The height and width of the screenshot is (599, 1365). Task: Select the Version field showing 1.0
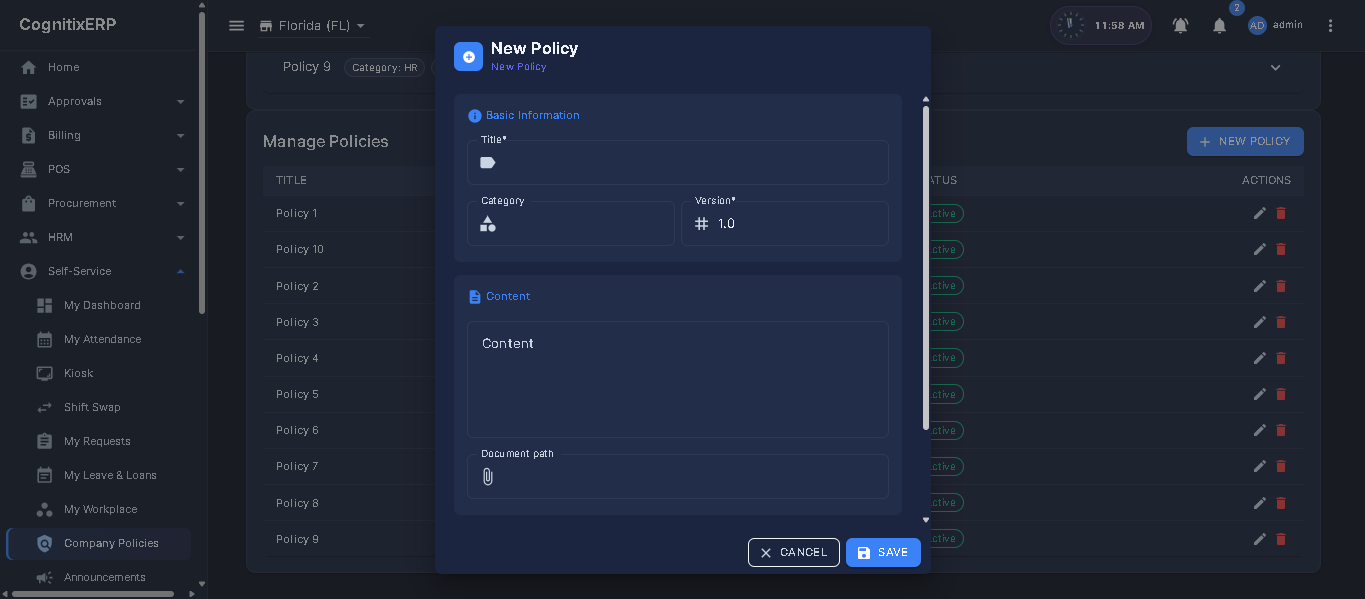coord(785,223)
